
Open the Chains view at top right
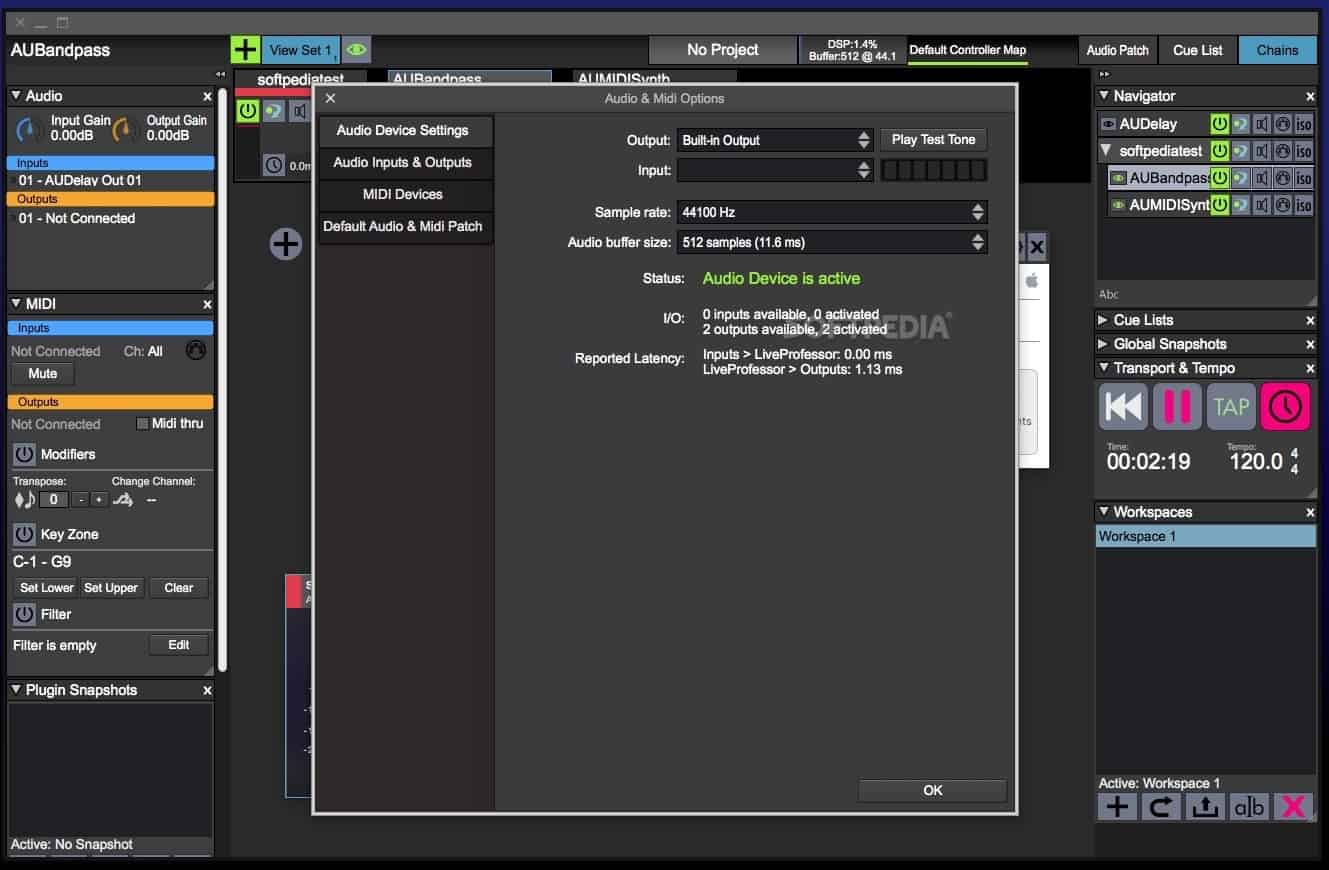[1277, 49]
